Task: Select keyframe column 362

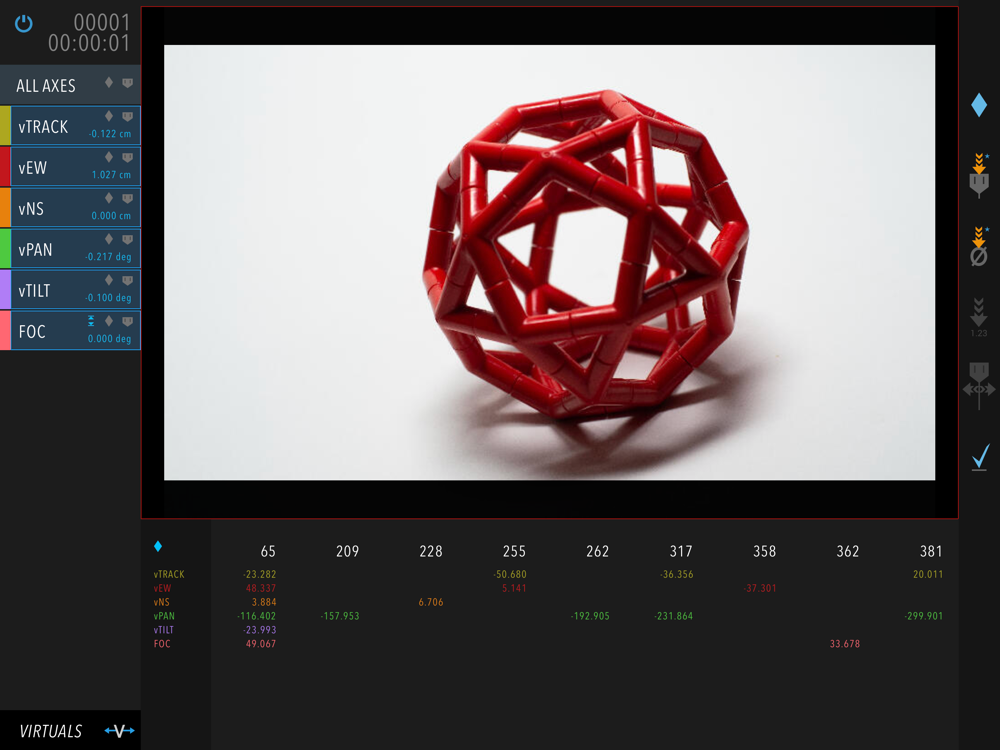Action: [x=848, y=551]
